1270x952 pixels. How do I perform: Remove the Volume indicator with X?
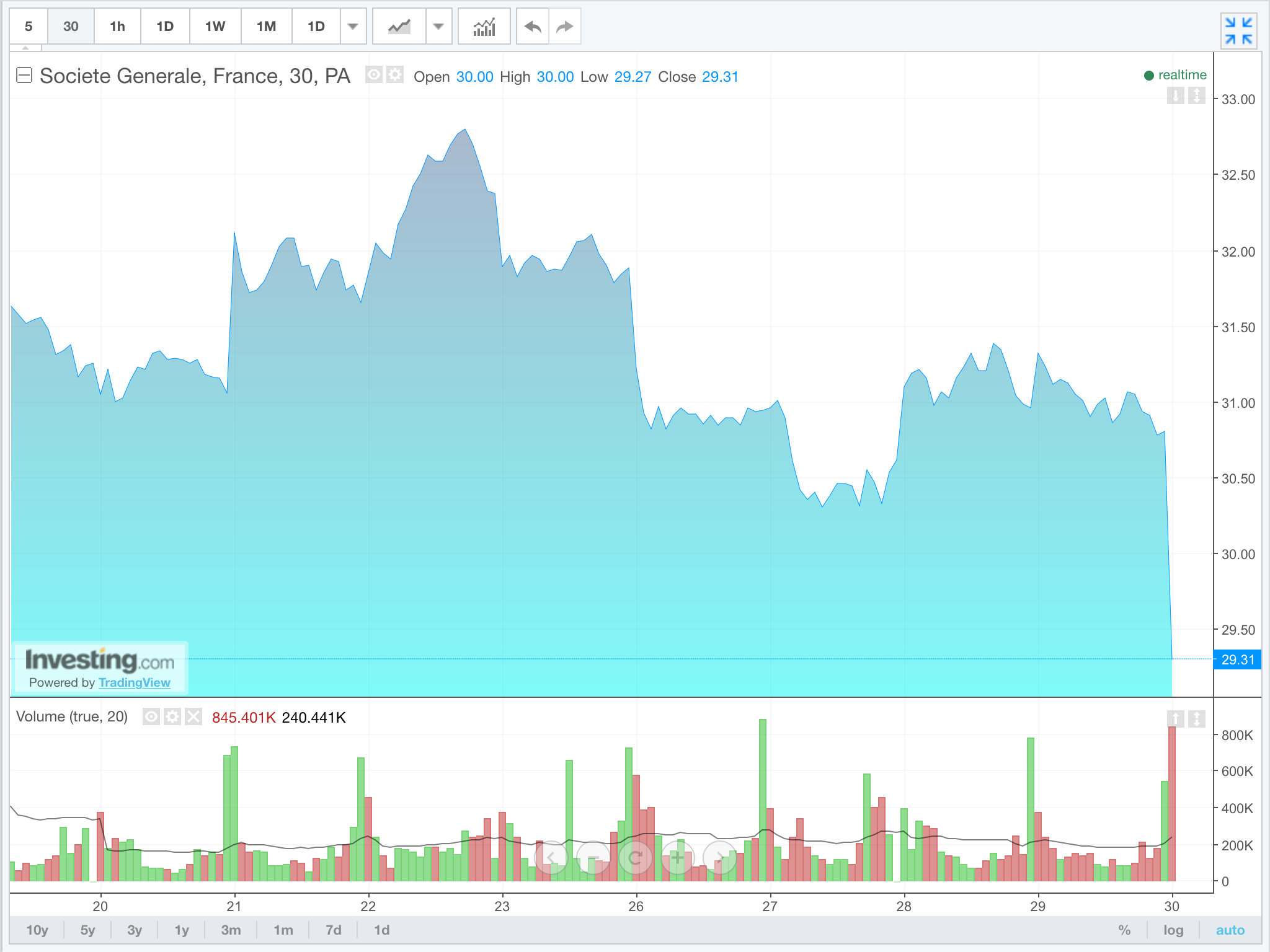pyautogui.click(x=193, y=716)
